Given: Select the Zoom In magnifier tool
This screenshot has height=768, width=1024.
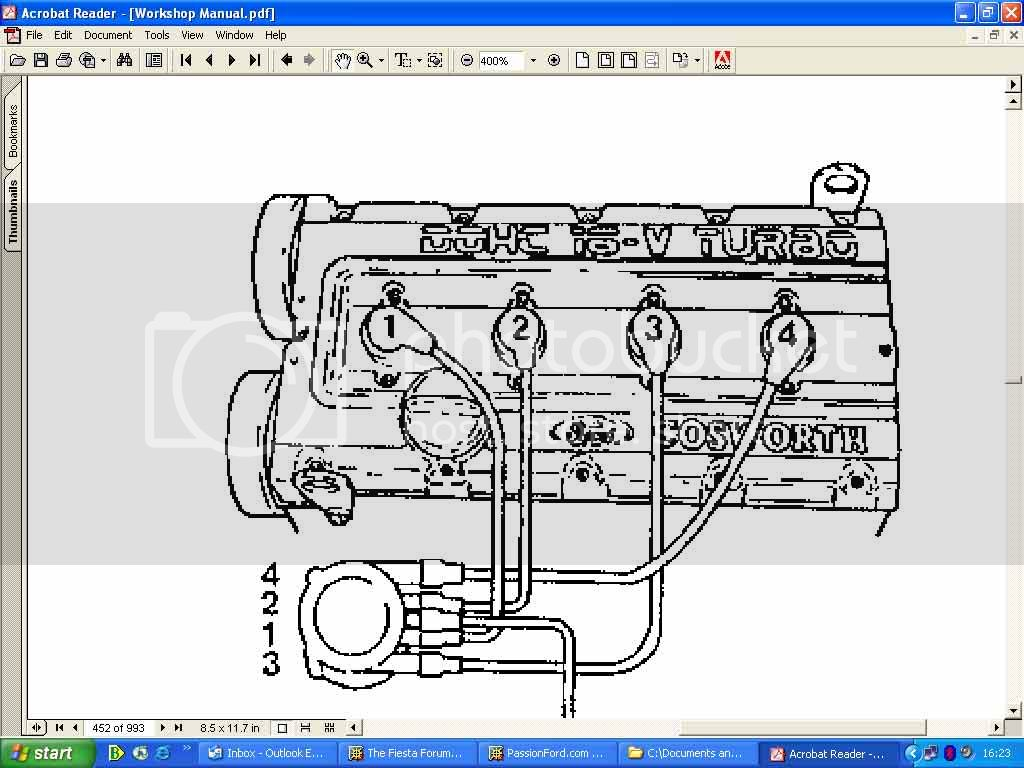Looking at the screenshot, I should [365, 60].
